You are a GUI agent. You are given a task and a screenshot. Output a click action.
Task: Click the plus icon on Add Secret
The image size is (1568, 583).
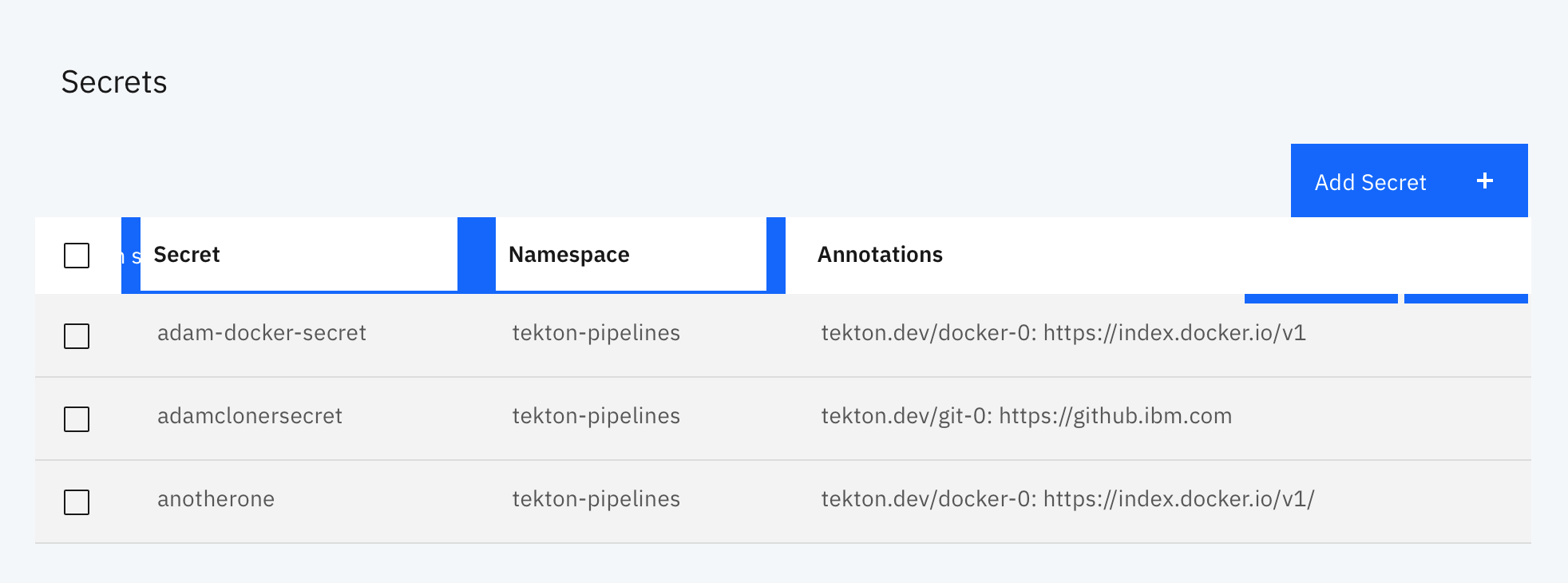(x=1485, y=180)
